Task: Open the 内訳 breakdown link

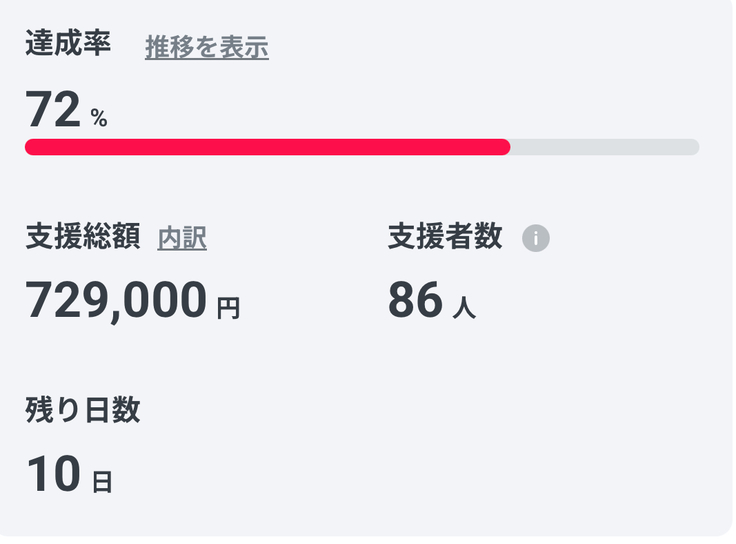Action: 182,238
